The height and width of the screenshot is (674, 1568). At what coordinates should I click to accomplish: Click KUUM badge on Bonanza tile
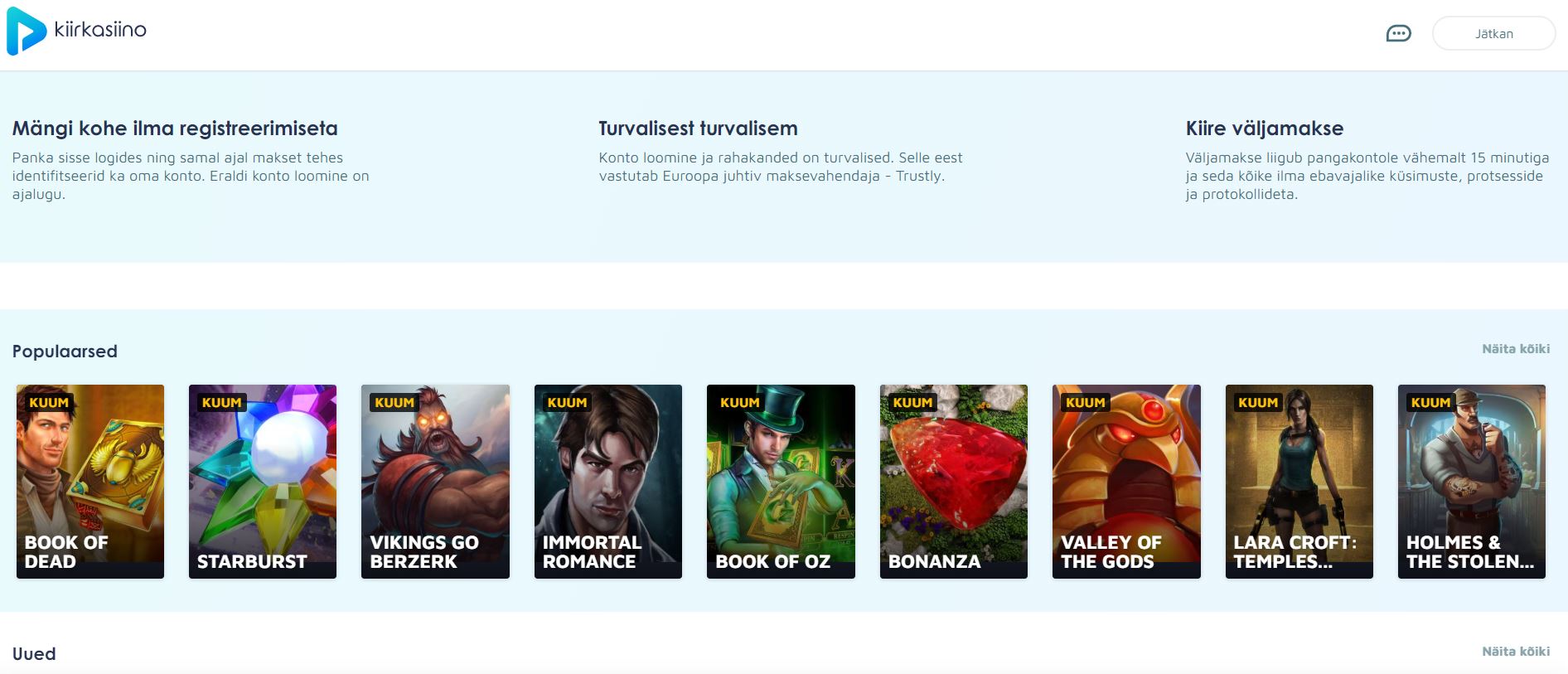click(x=912, y=403)
